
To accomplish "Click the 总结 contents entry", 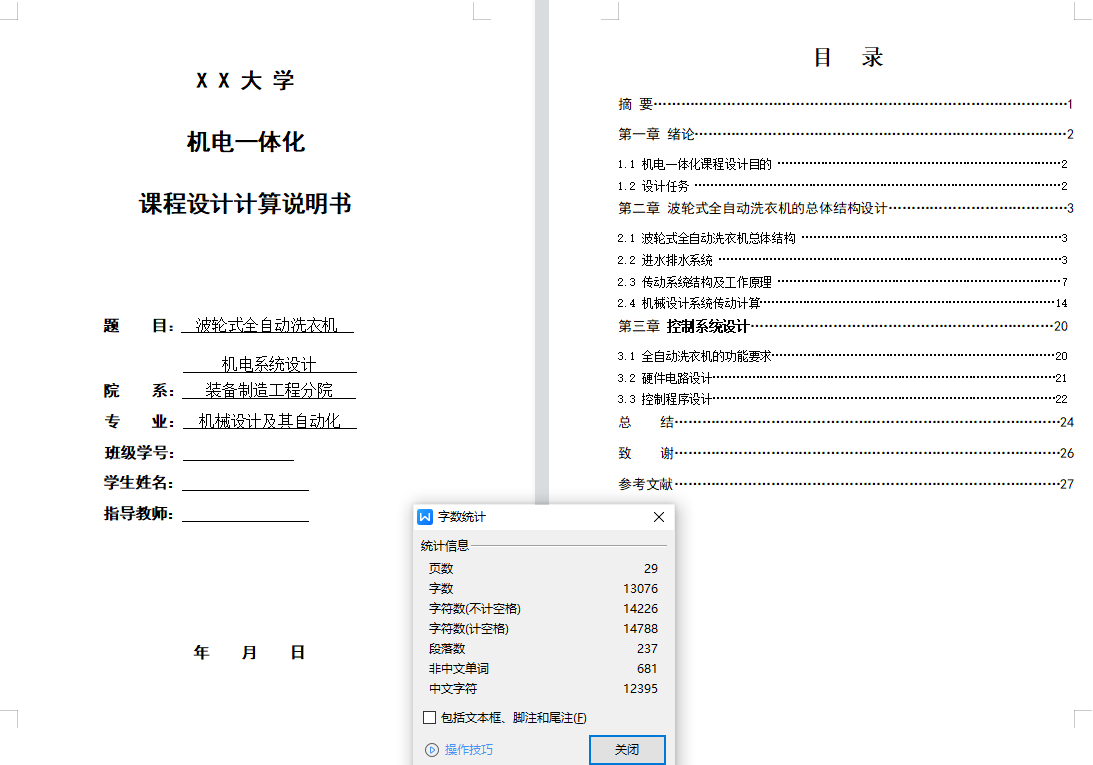I will click(x=846, y=422).
